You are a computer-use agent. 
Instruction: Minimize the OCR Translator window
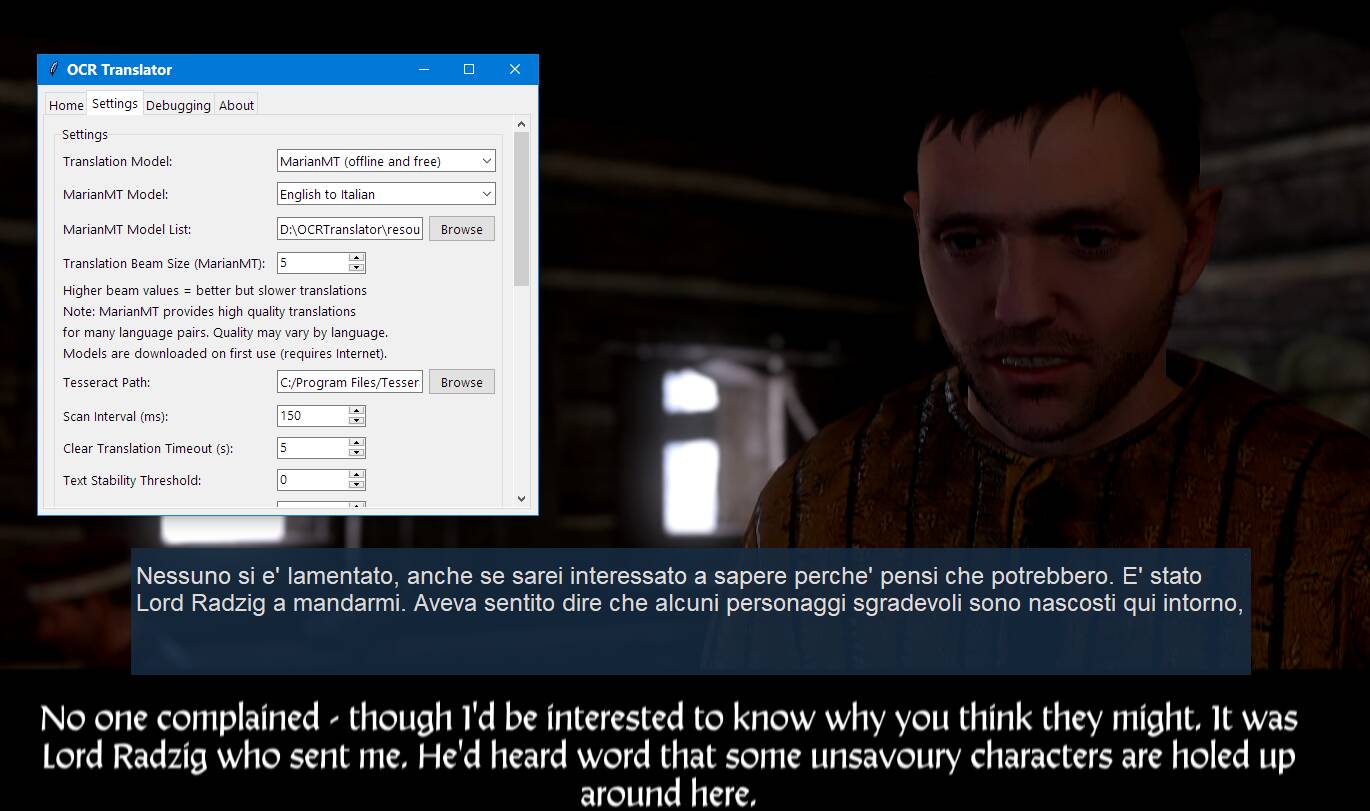pyautogui.click(x=424, y=69)
